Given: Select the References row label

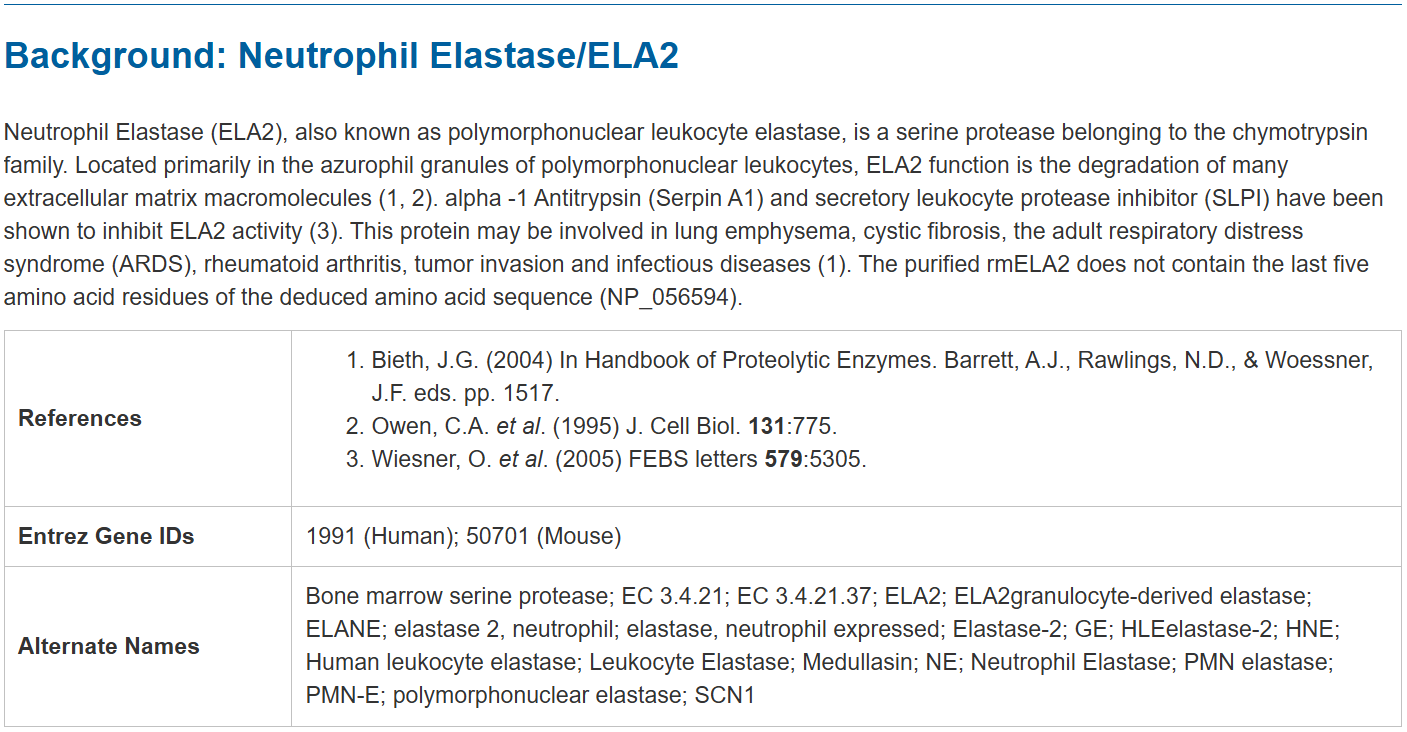Looking at the screenshot, I should 80,418.
